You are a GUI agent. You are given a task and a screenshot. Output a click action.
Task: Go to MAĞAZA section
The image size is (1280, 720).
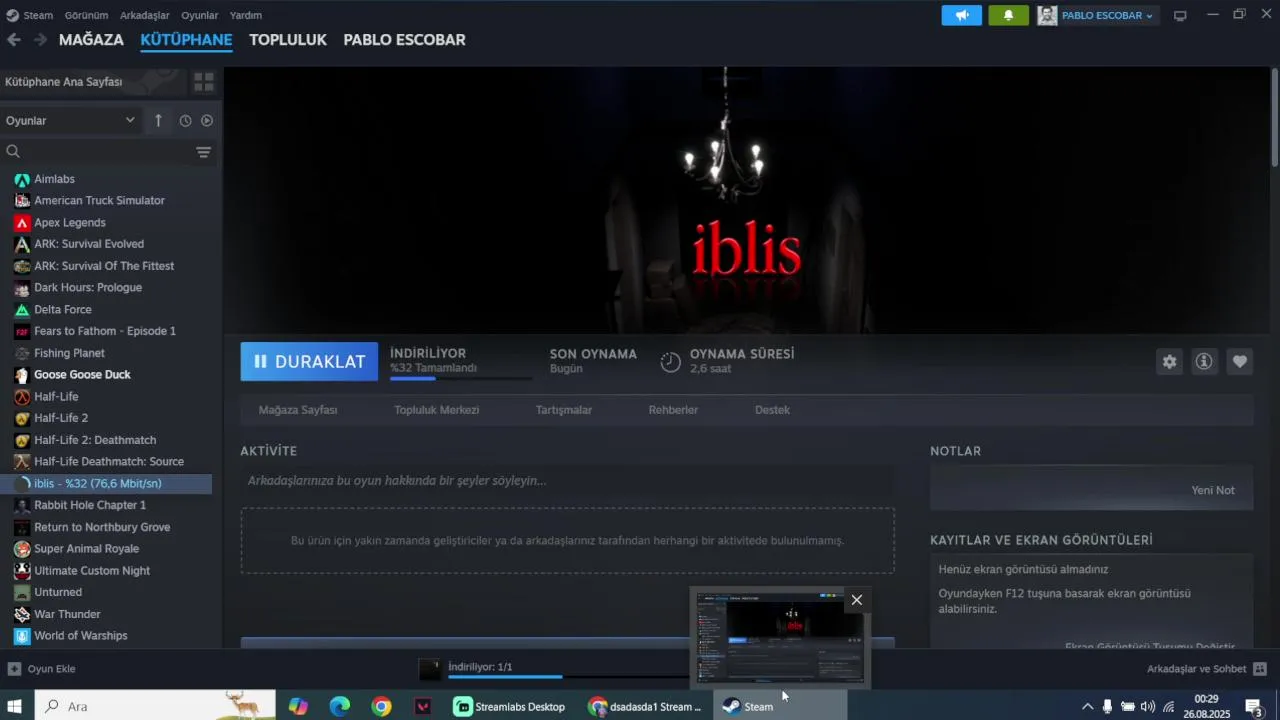[x=91, y=40]
